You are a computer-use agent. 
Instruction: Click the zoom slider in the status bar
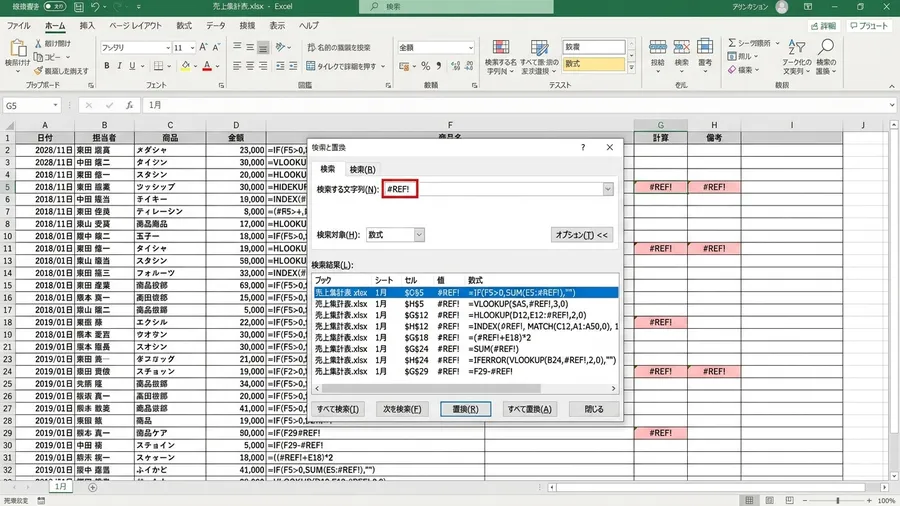[837, 501]
